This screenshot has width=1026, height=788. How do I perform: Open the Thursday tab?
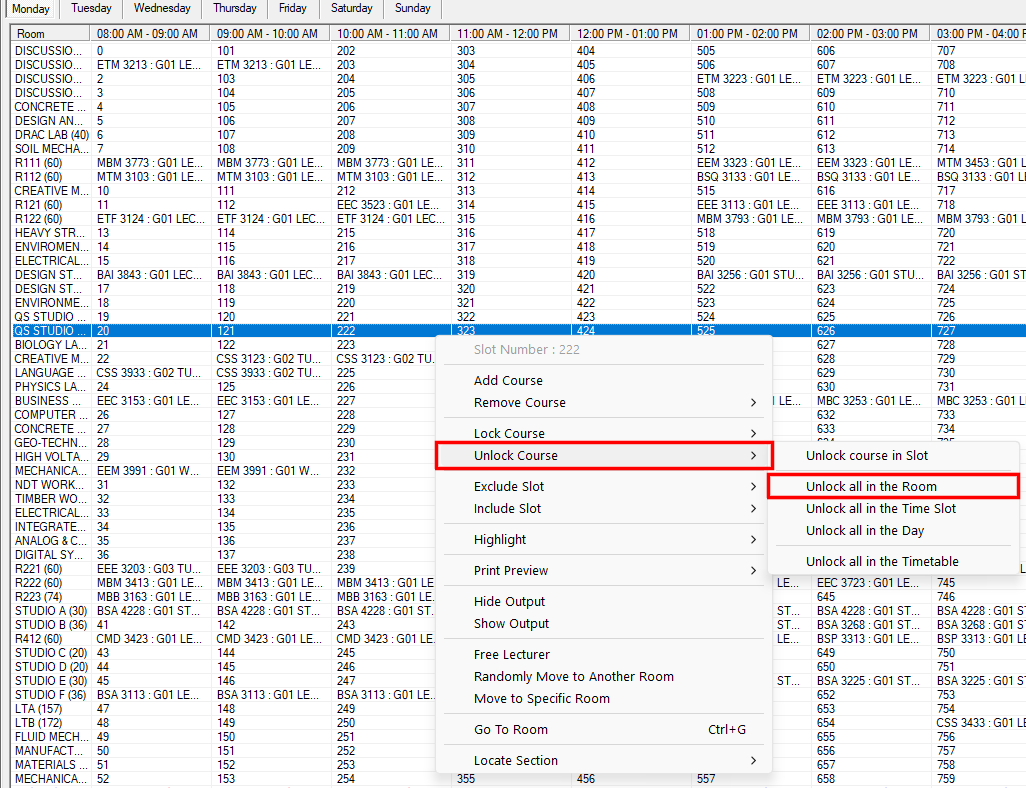click(x=235, y=9)
